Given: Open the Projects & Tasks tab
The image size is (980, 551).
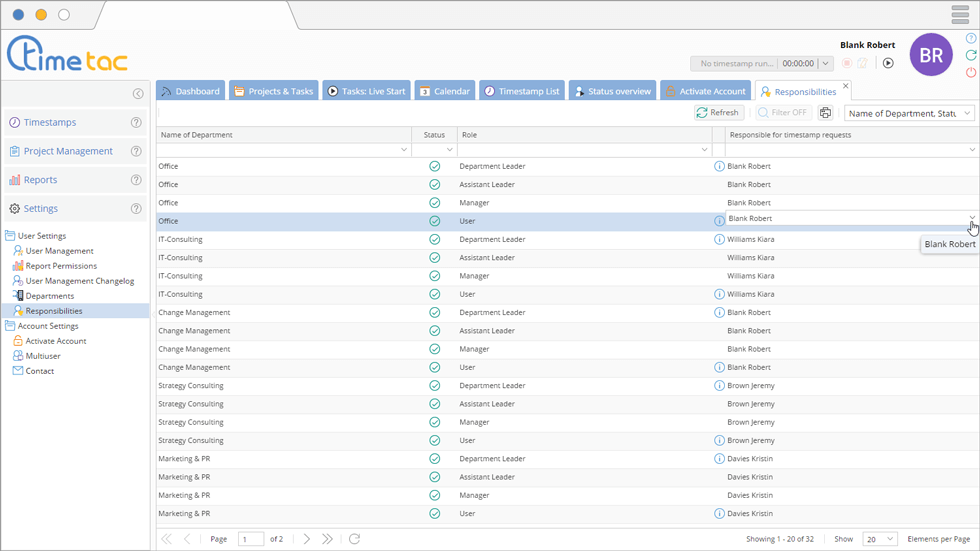Looking at the screenshot, I should coord(273,91).
